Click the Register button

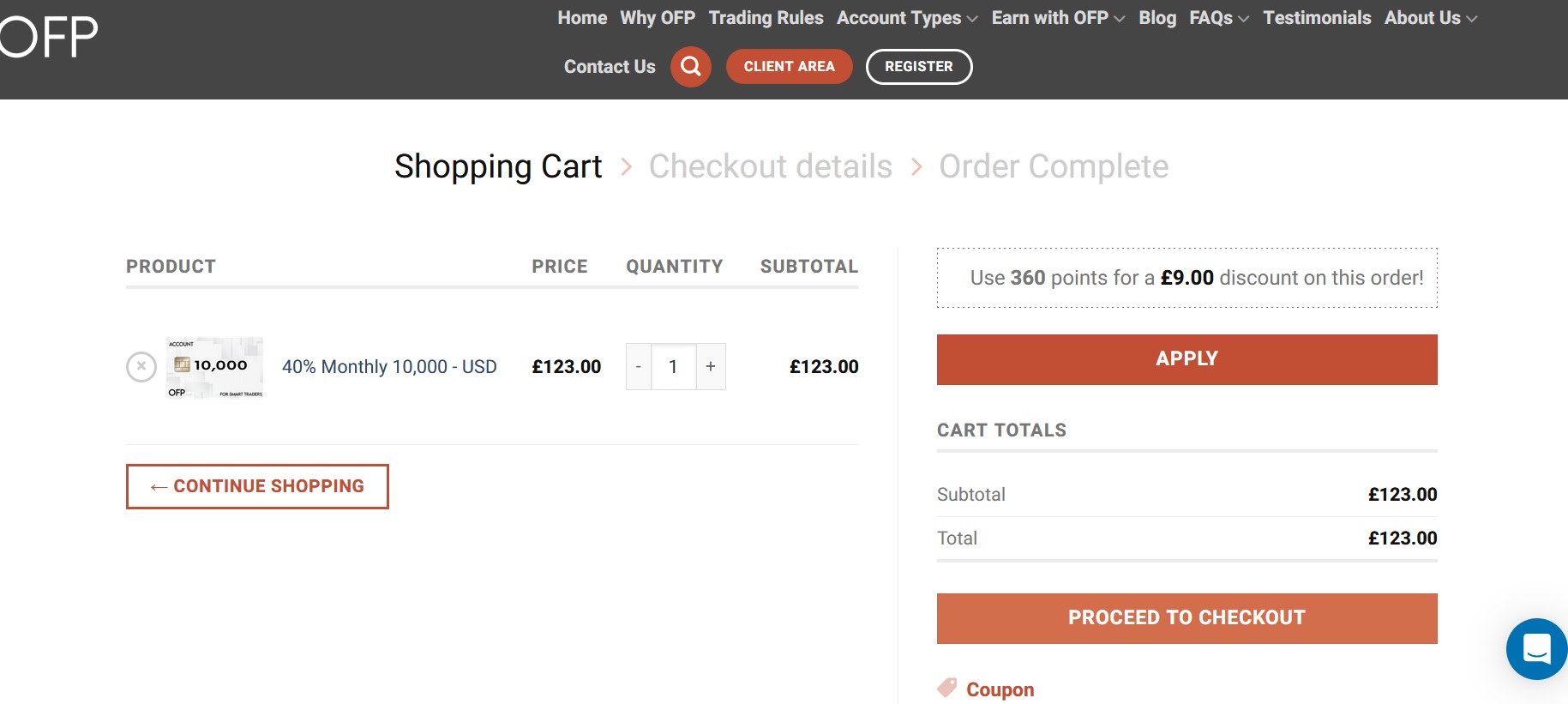point(918,67)
